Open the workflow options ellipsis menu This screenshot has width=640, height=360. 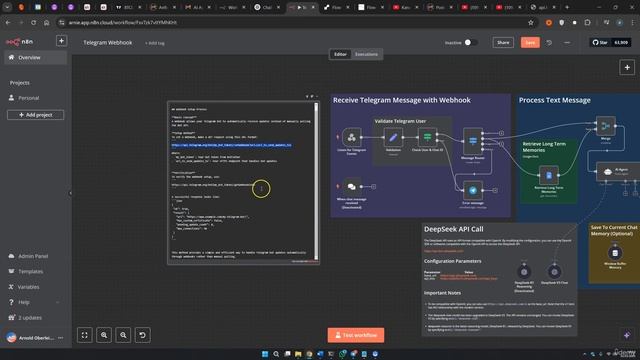pyautogui.click(x=567, y=42)
